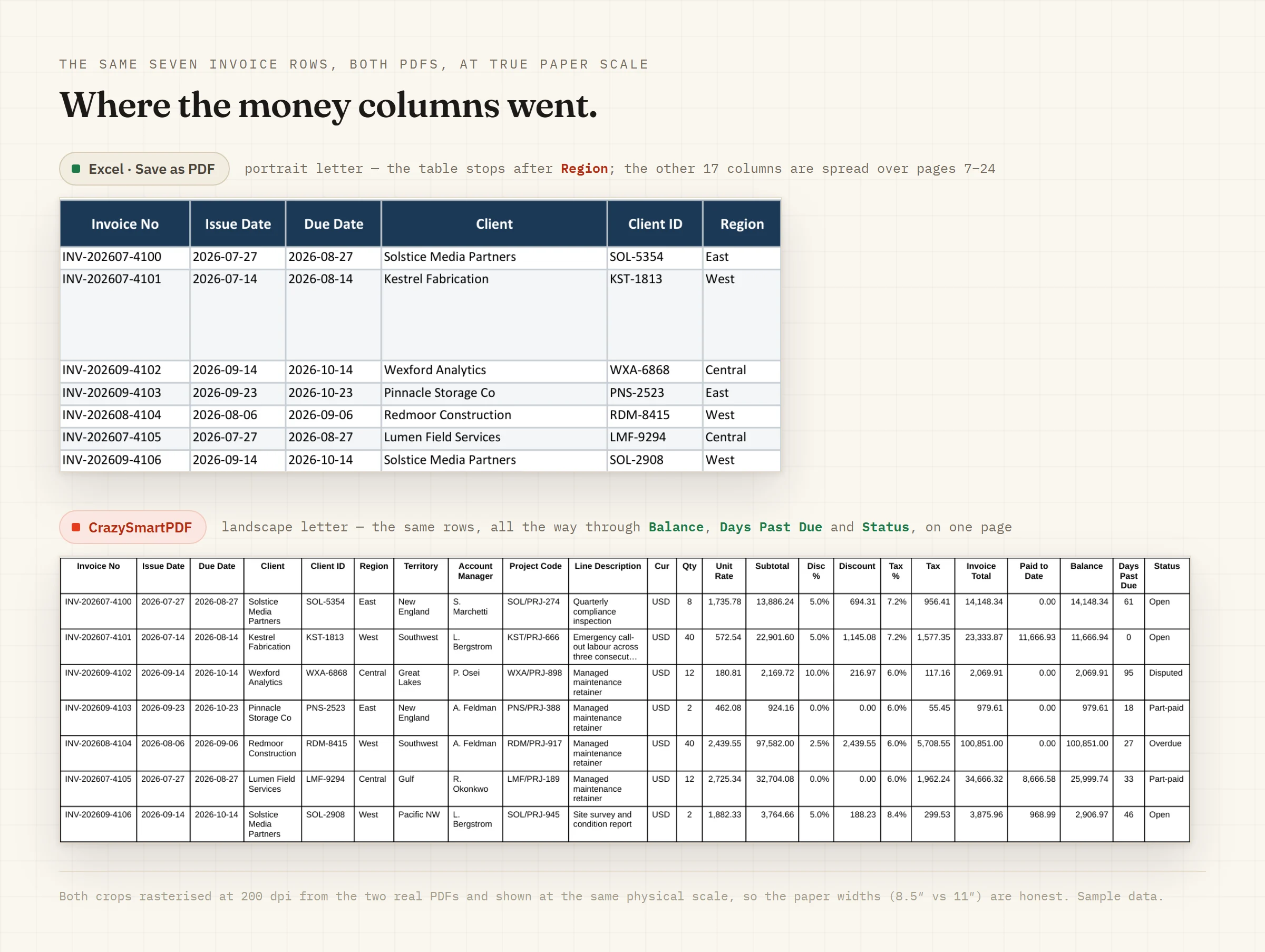Click the red square in CrazySmartPDF pill
The height and width of the screenshot is (952, 1265).
(75, 527)
